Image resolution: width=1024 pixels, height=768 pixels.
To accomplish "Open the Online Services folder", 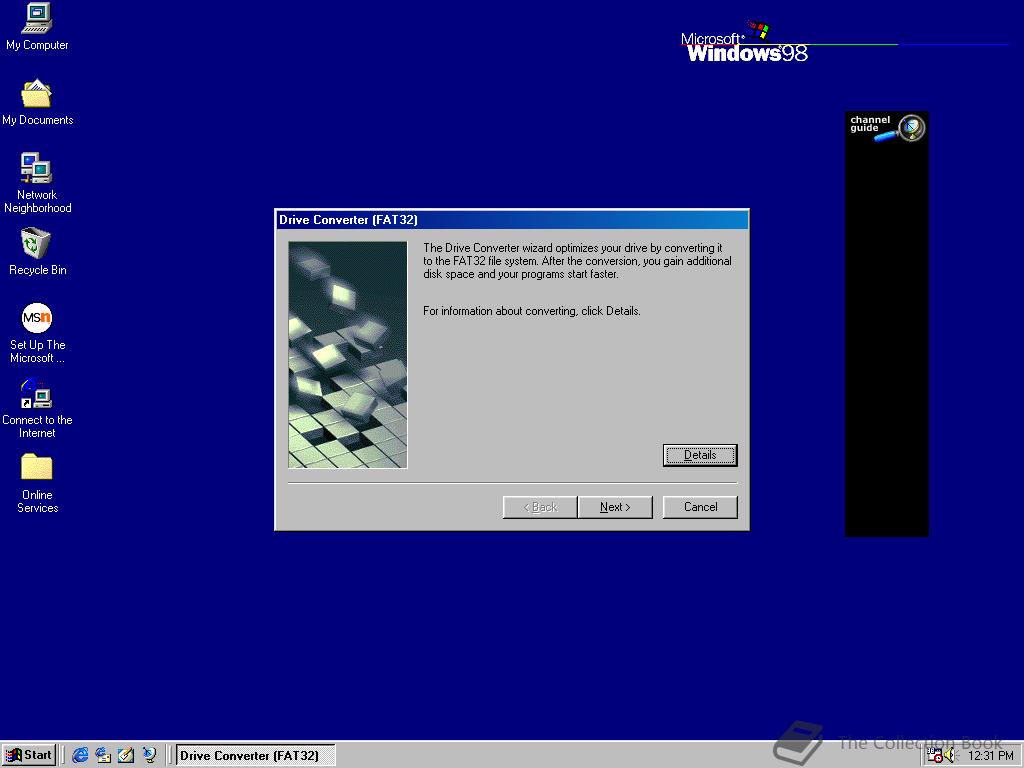I will click(36, 467).
